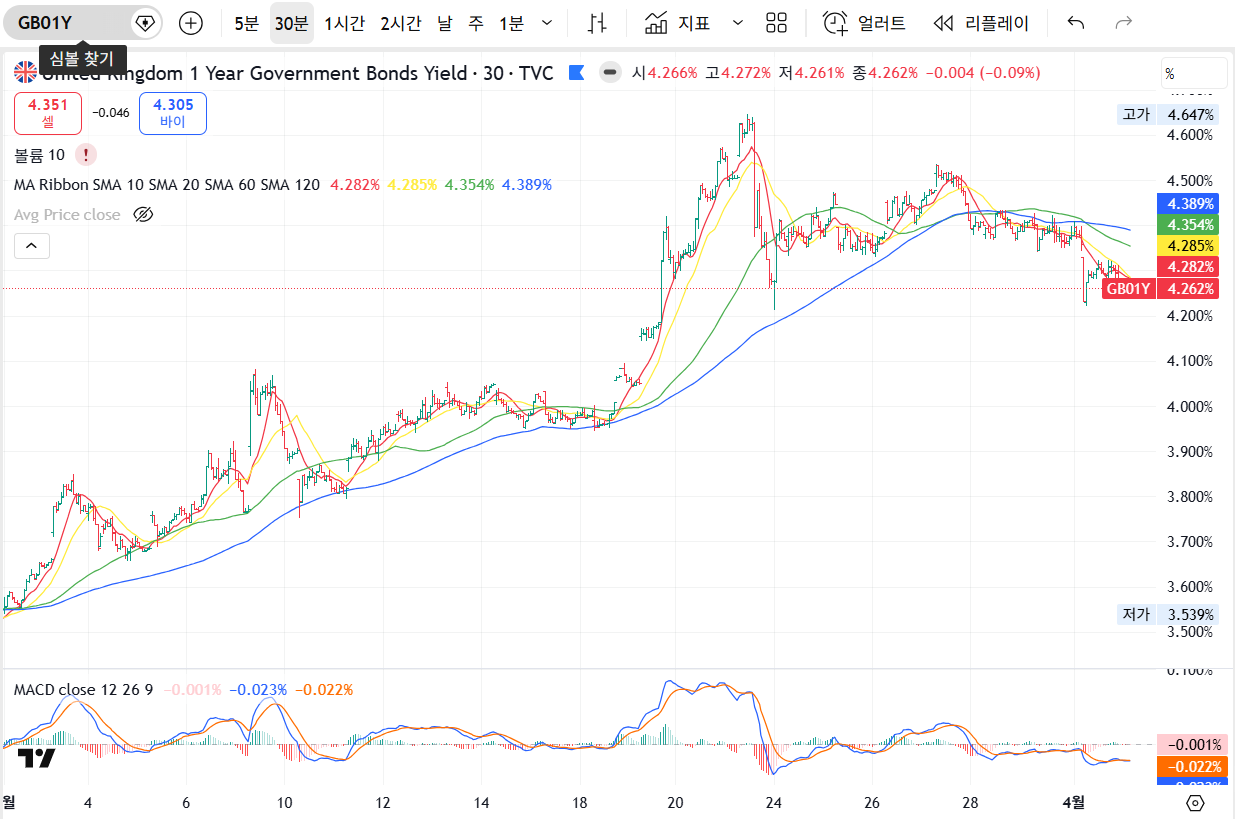Click the add symbol plus icon
This screenshot has width=1235, height=819.
click(190, 22)
